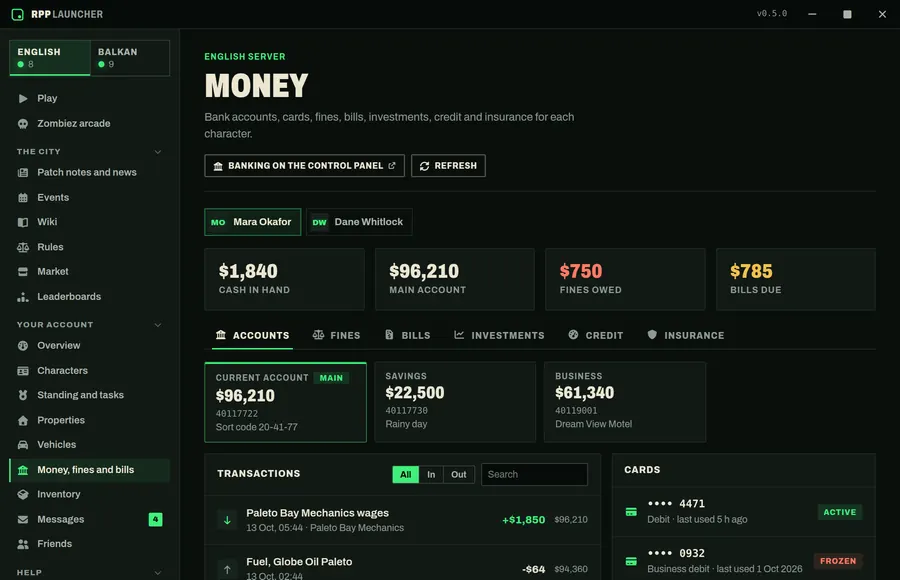This screenshot has width=900, height=580.
Task: Open Banking on the Control Panel
Action: (304, 166)
